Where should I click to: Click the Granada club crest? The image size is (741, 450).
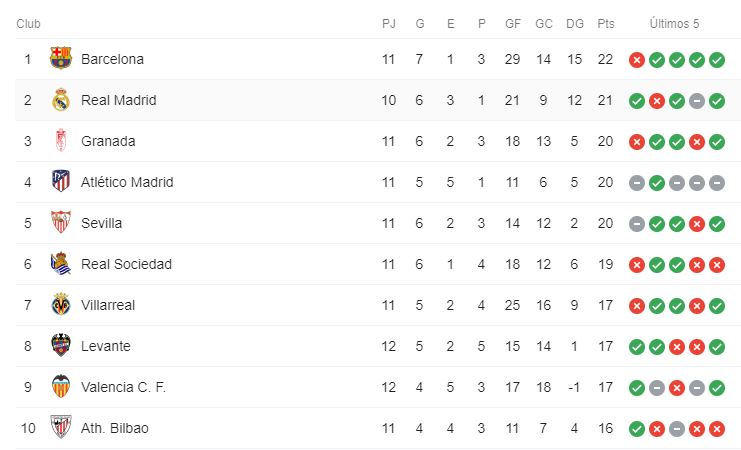(61, 141)
